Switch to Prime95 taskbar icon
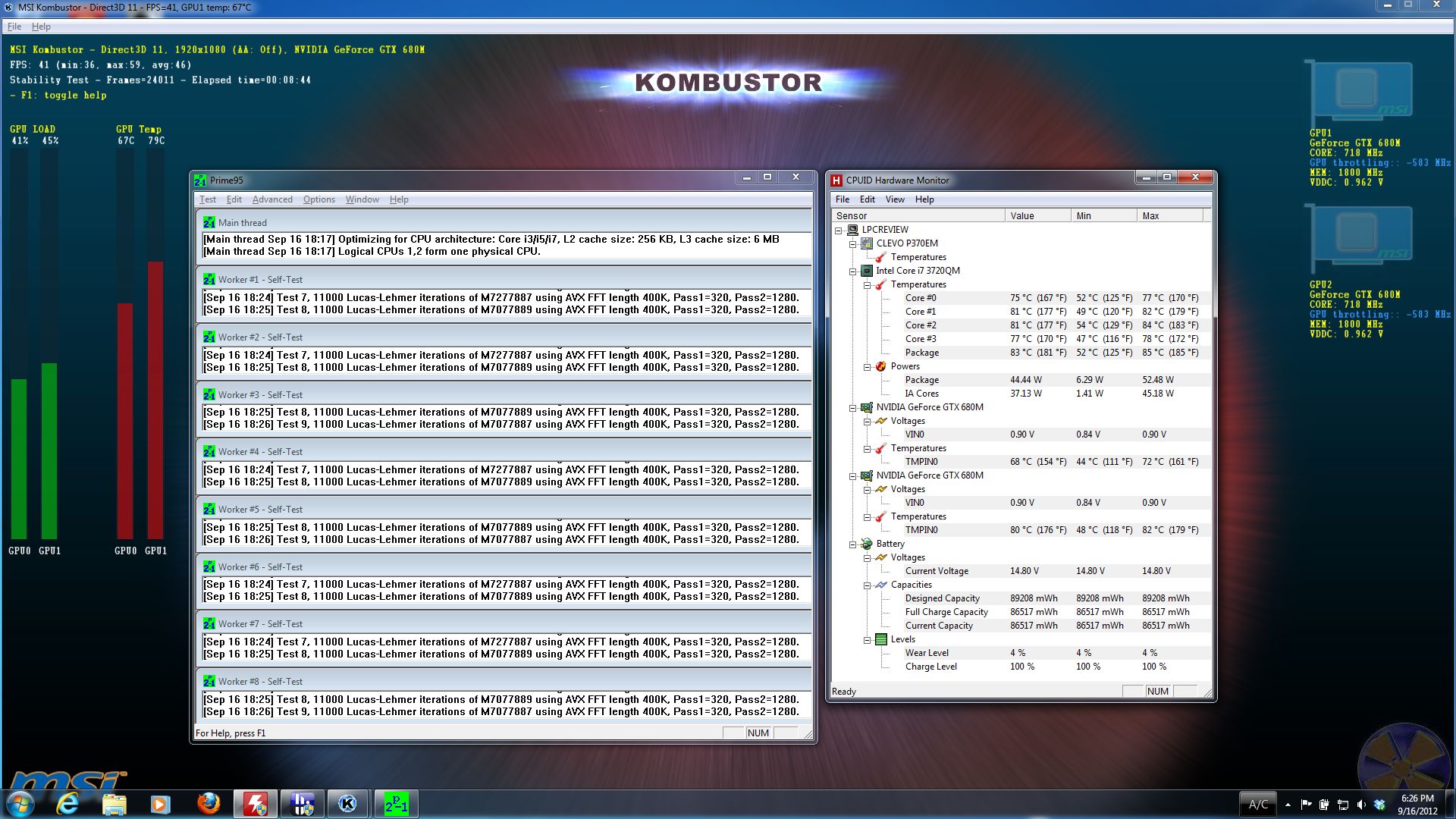This screenshot has width=1456, height=819. 395,804
